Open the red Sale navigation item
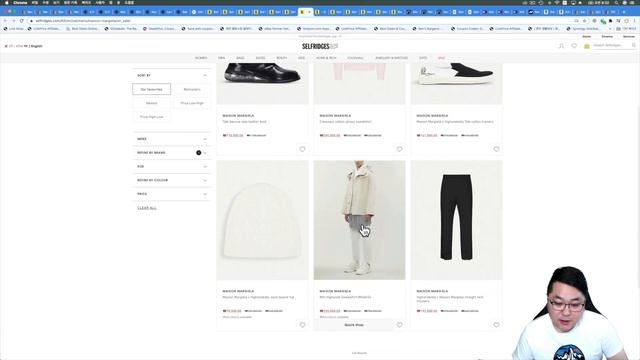The height and width of the screenshot is (360, 640). coord(441,58)
